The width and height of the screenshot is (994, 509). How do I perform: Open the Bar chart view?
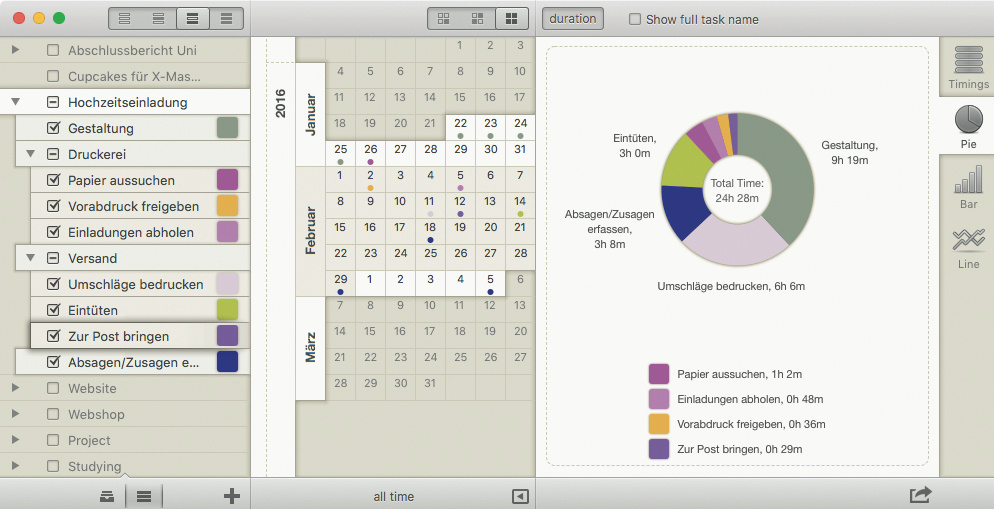tap(968, 188)
